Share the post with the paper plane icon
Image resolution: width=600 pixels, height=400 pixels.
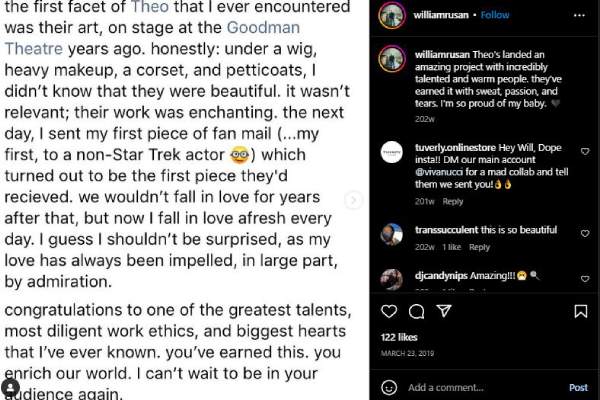[444, 312]
